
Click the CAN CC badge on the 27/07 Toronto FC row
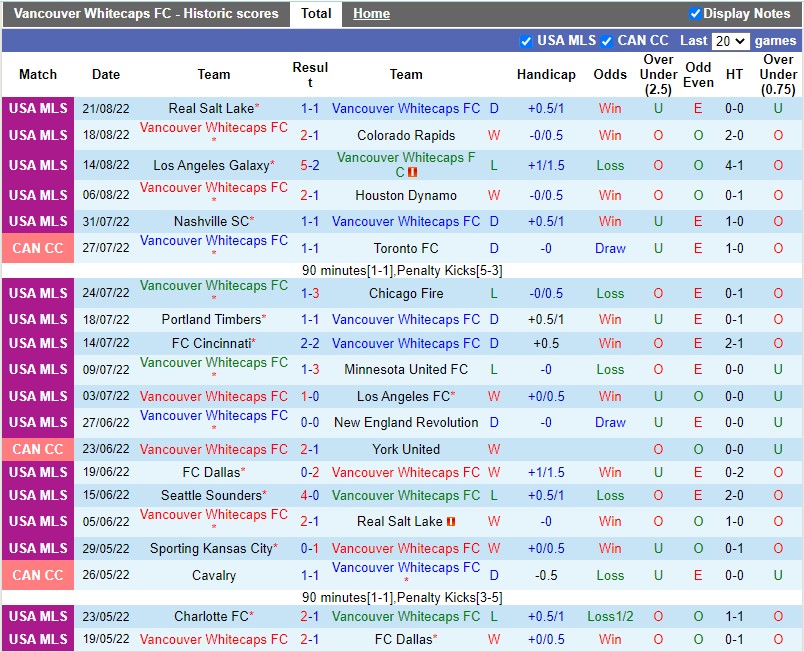pos(37,248)
